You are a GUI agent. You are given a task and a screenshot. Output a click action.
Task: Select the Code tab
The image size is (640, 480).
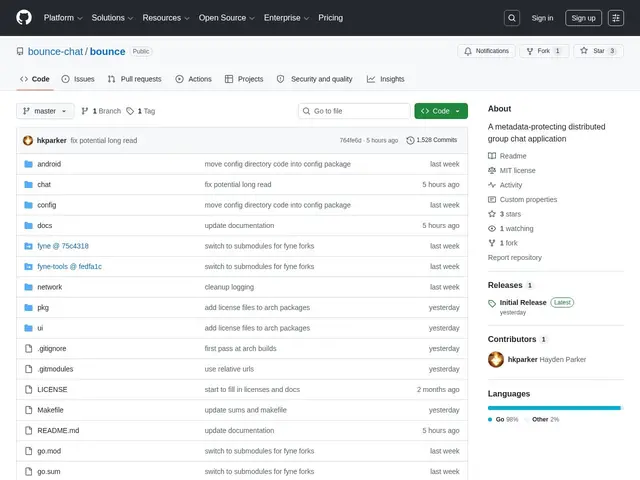[x=35, y=79]
